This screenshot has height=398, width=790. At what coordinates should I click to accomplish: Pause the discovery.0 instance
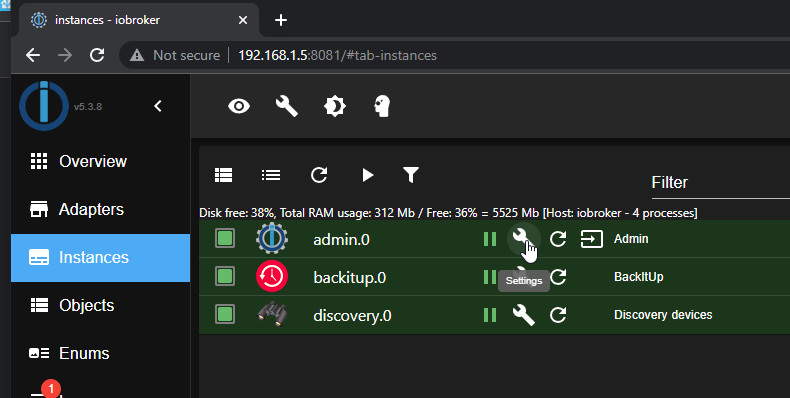click(490, 315)
